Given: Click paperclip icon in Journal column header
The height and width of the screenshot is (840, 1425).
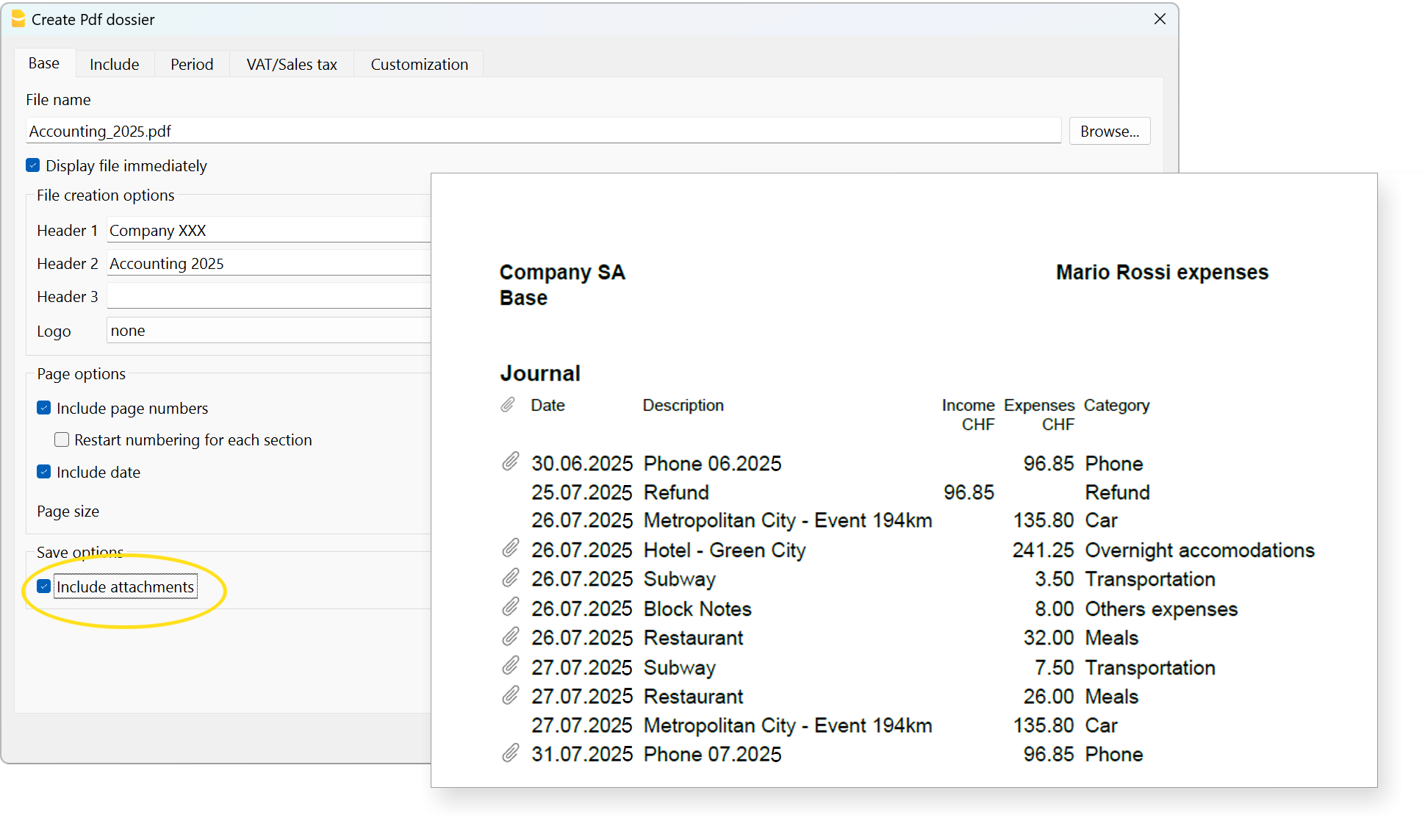Looking at the screenshot, I should pyautogui.click(x=507, y=405).
